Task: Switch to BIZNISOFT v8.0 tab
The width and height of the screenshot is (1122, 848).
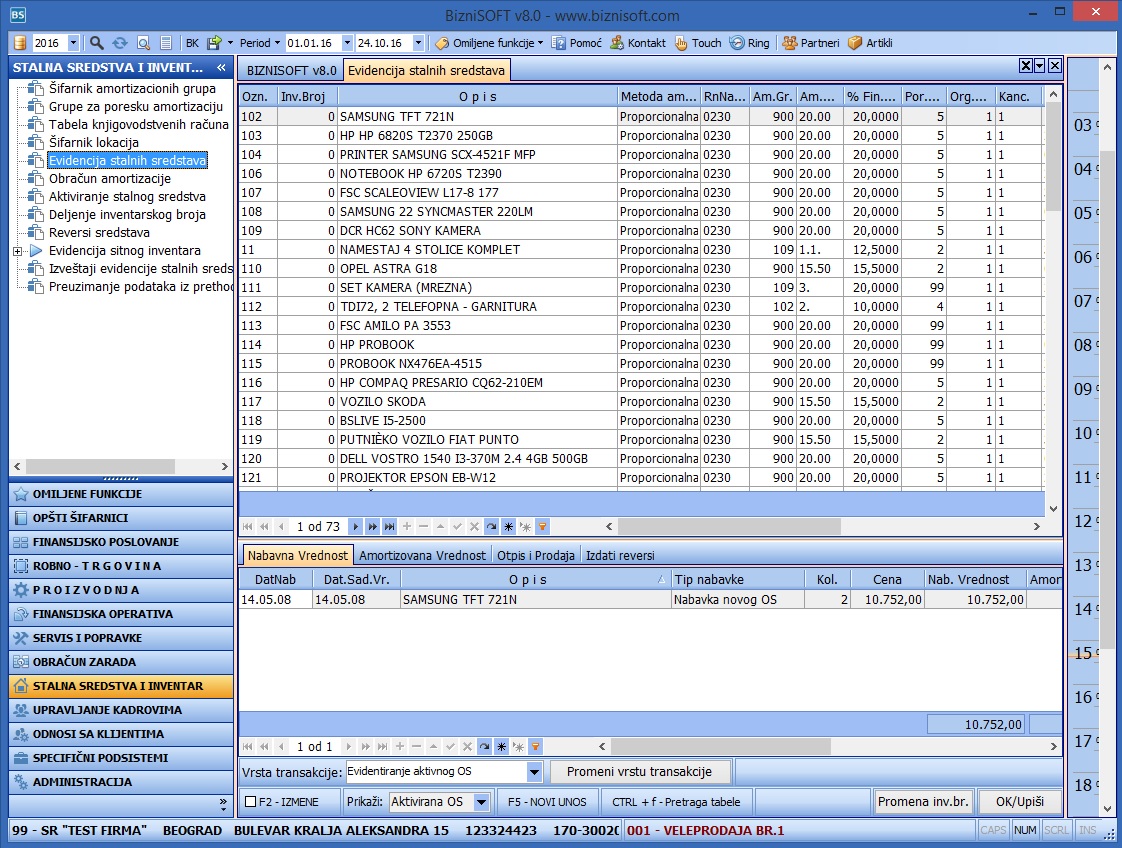Action: pos(291,70)
